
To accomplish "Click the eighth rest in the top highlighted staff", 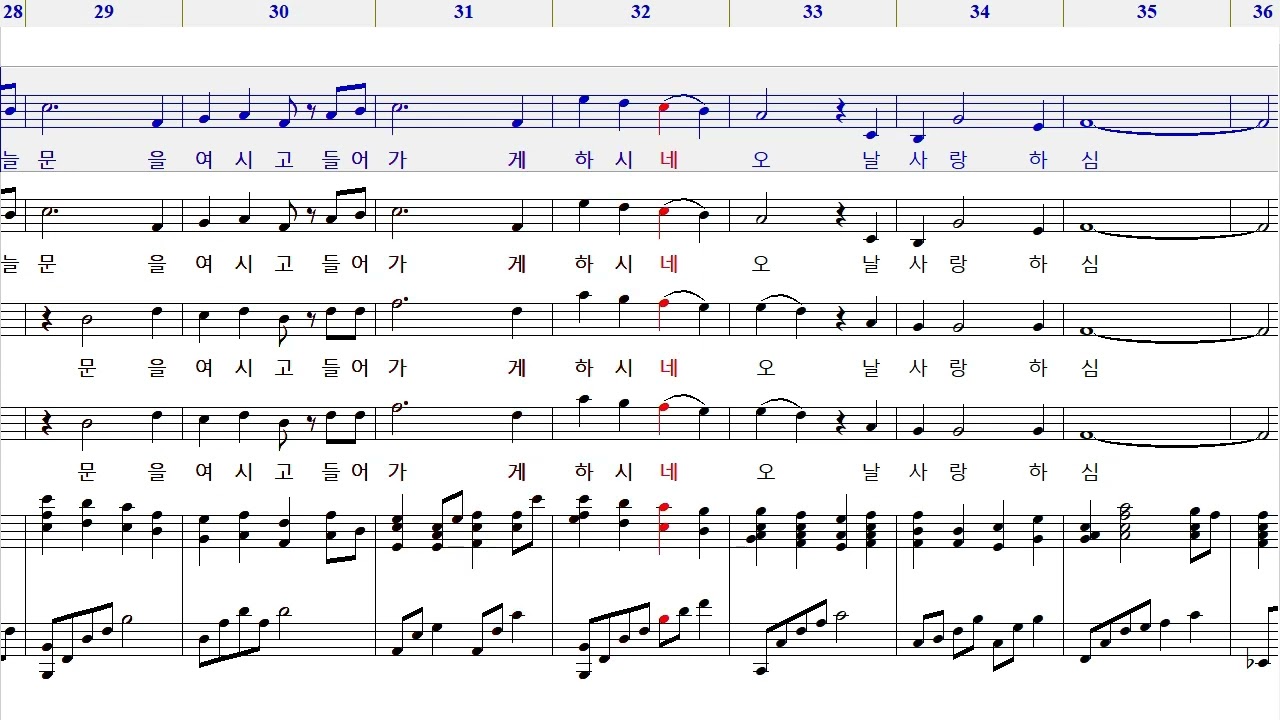I will coord(311,114).
